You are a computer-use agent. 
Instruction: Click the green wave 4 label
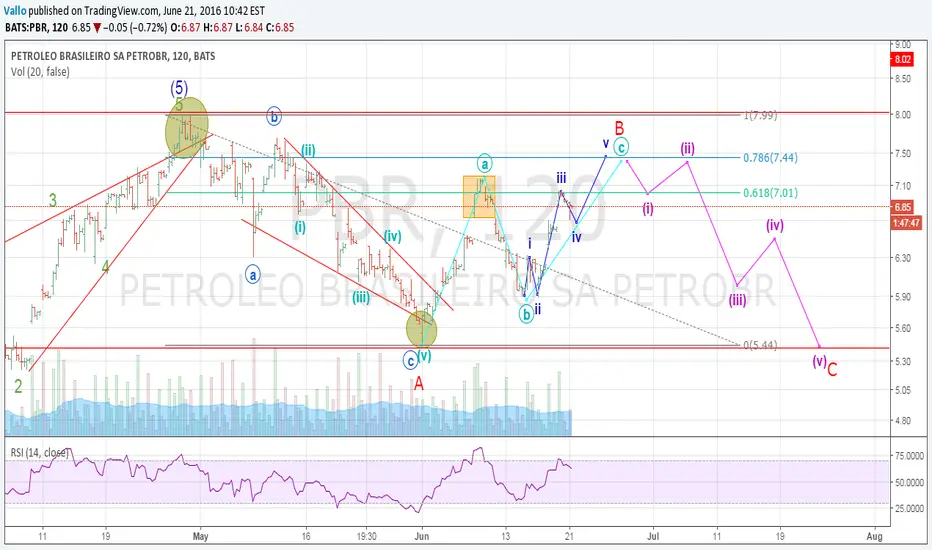105,267
